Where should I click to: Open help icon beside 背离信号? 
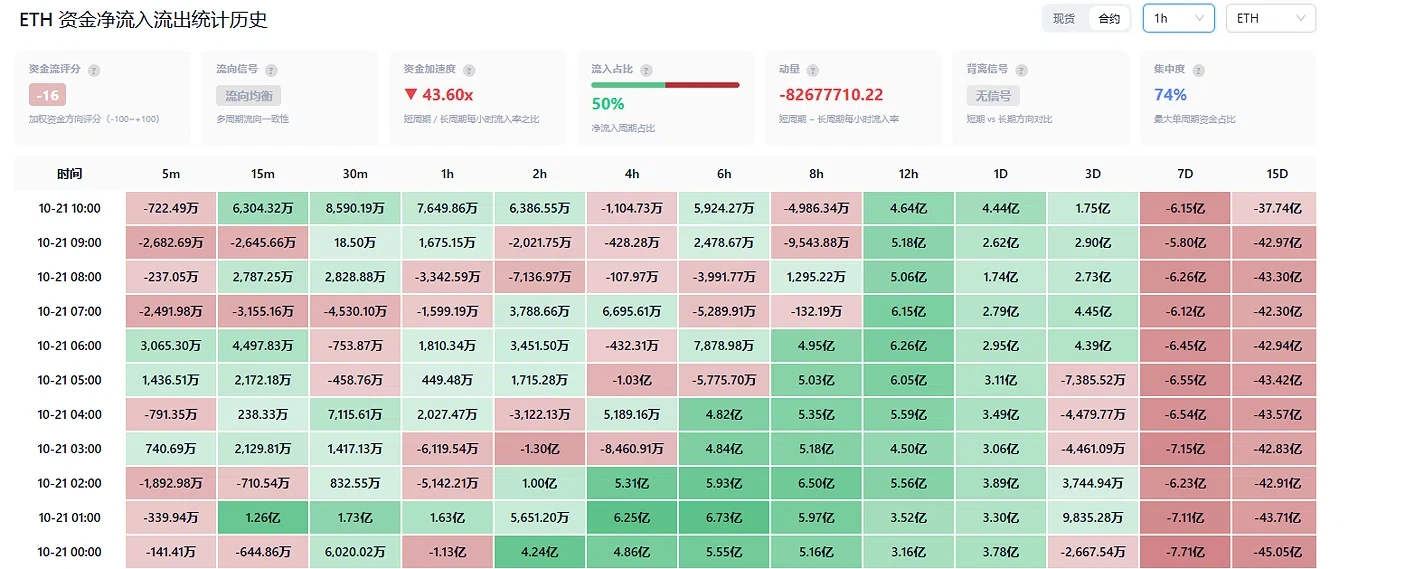click(1021, 70)
